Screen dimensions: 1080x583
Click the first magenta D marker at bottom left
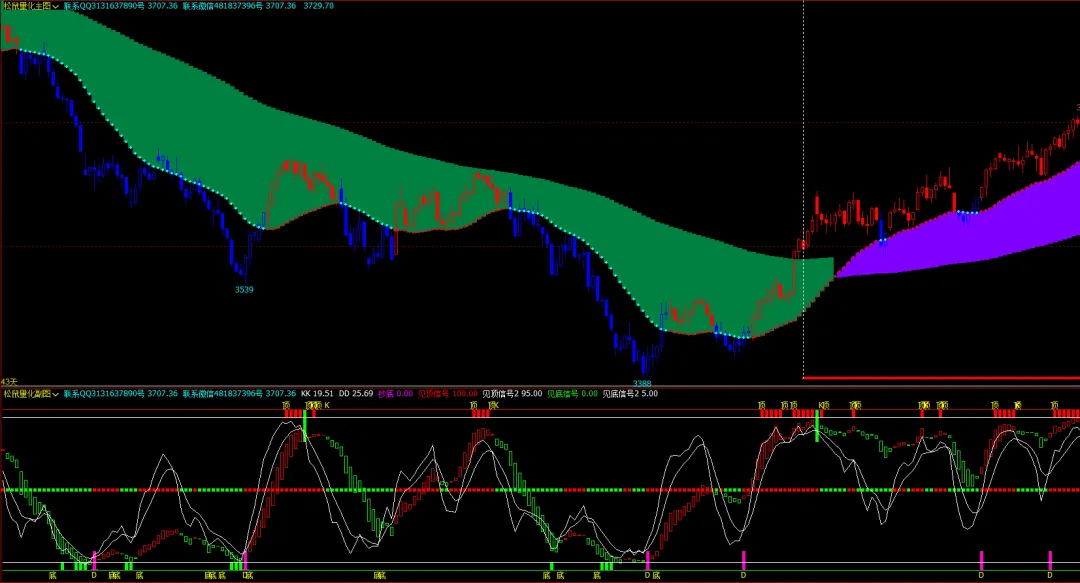pos(94,560)
